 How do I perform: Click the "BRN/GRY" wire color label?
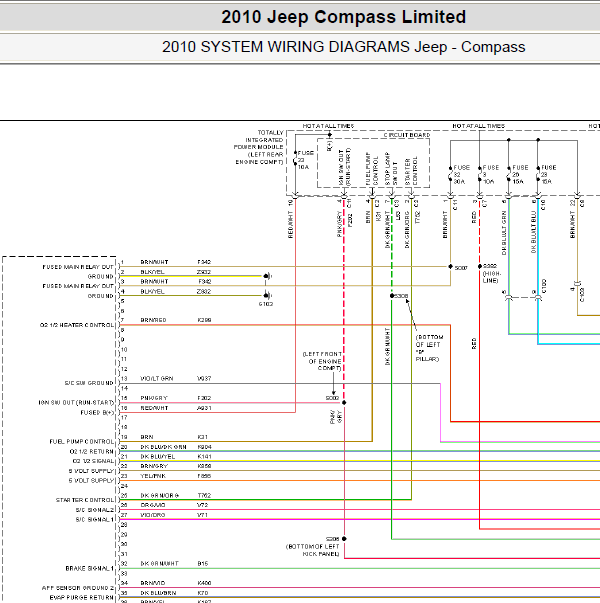click(154, 466)
